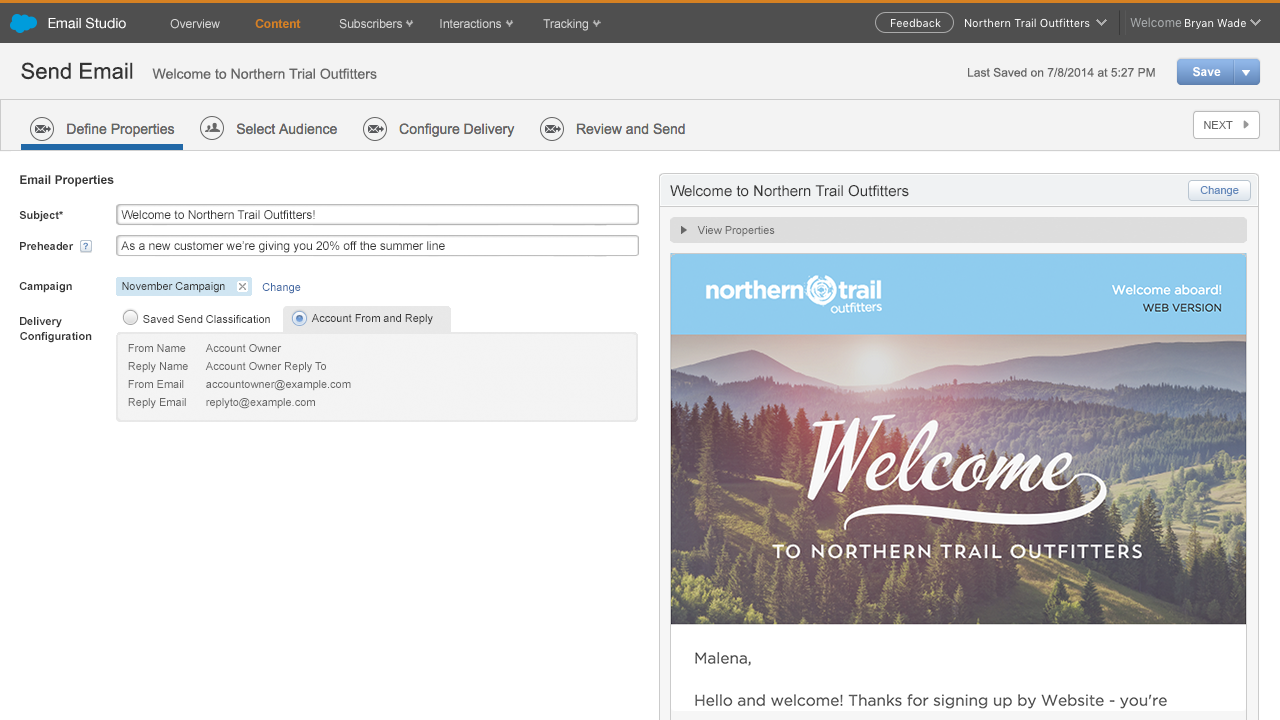Click the Welcome banner image in preview
Viewport: 1280px width, 720px height.
(958, 479)
